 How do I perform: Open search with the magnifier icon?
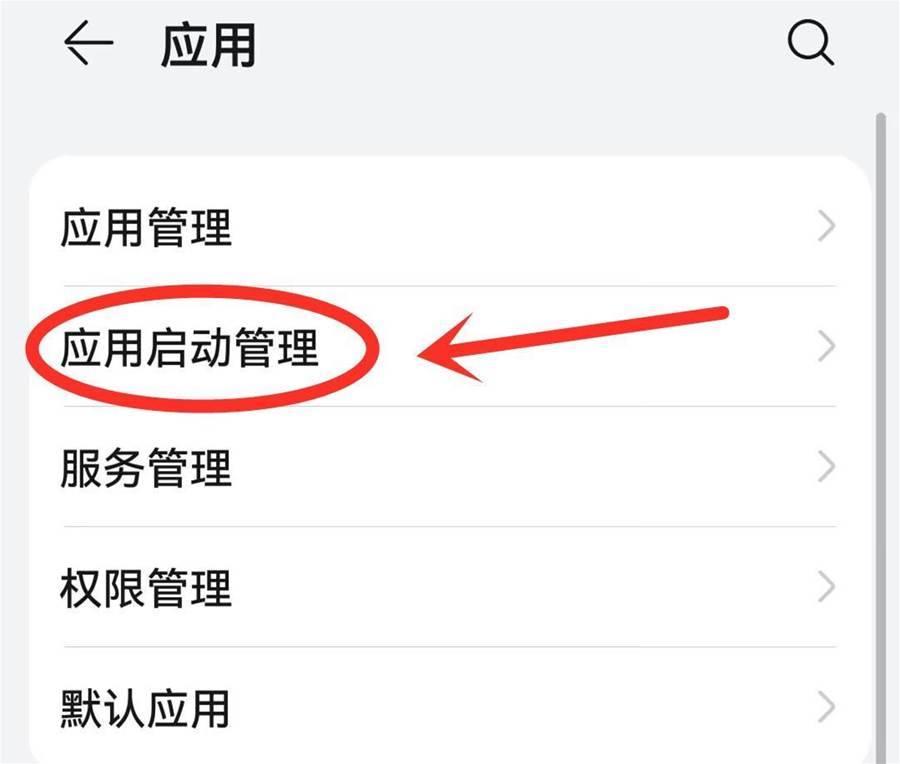[x=810, y=43]
